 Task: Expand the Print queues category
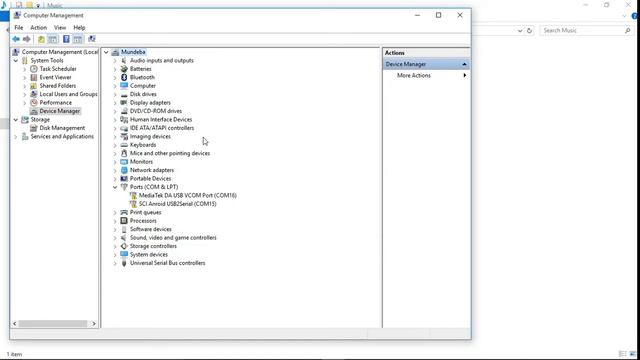115,213
